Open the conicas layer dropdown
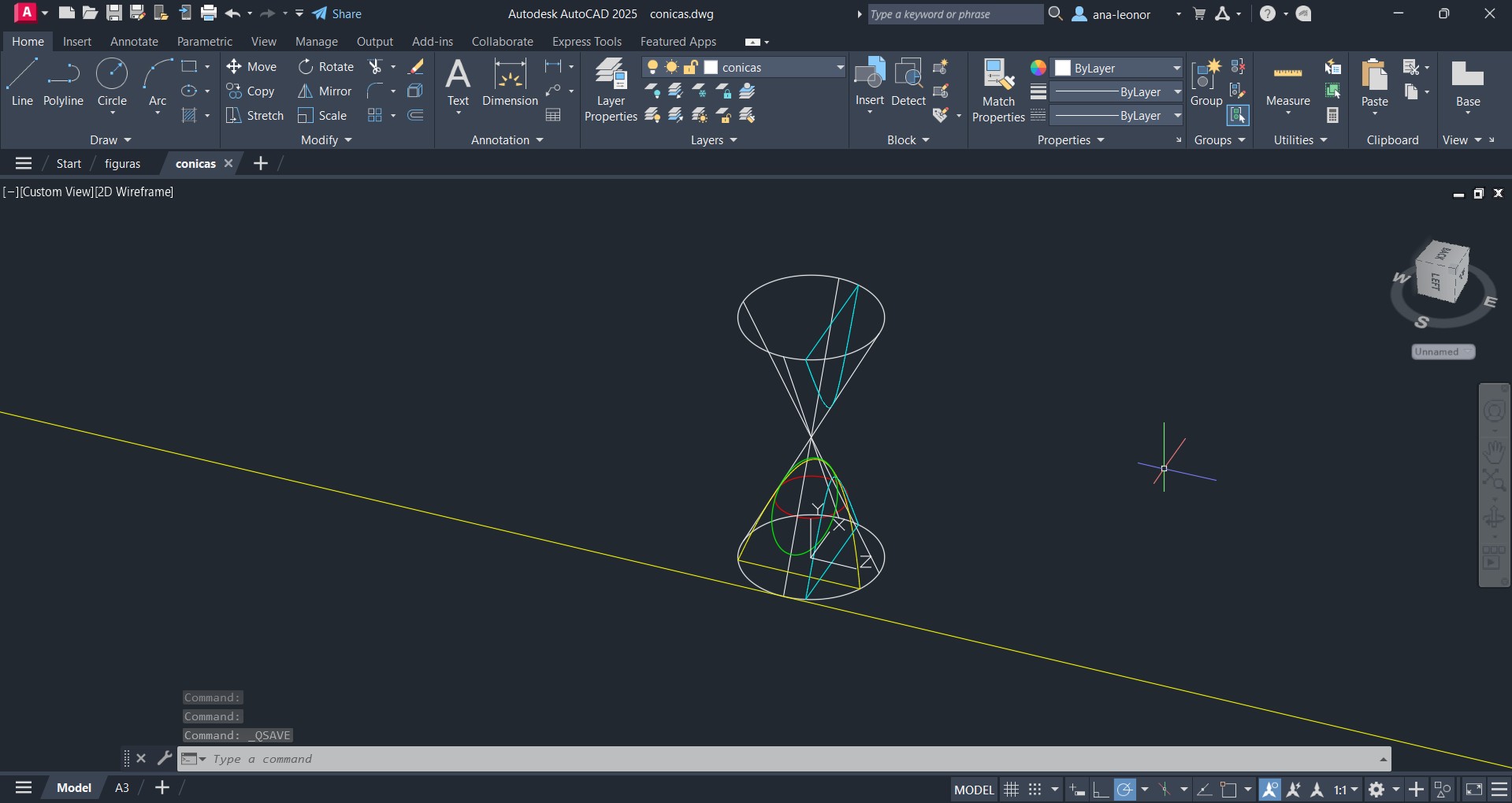Screen dimensions: 1512x803 (840, 68)
